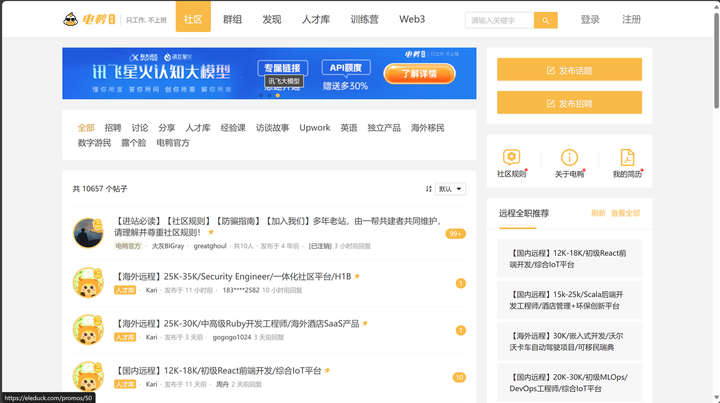Click the 查看全部 link
720x403 pixels.
[x=625, y=213]
